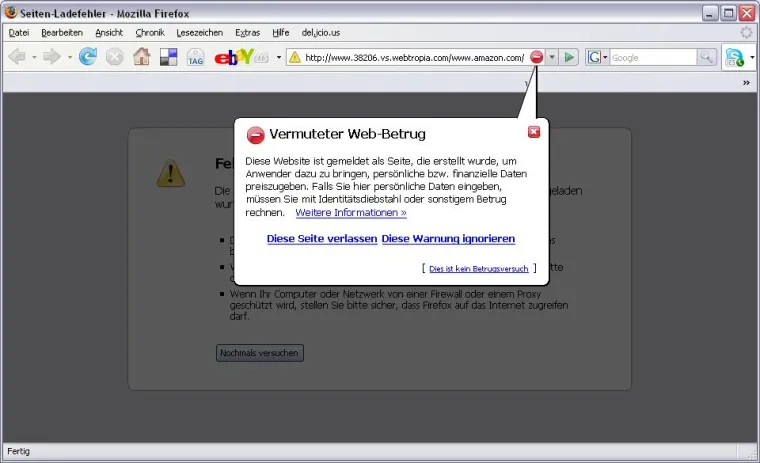This screenshot has width=760, height=463.
Task: Open the Hilfe menu
Action: [281, 32]
